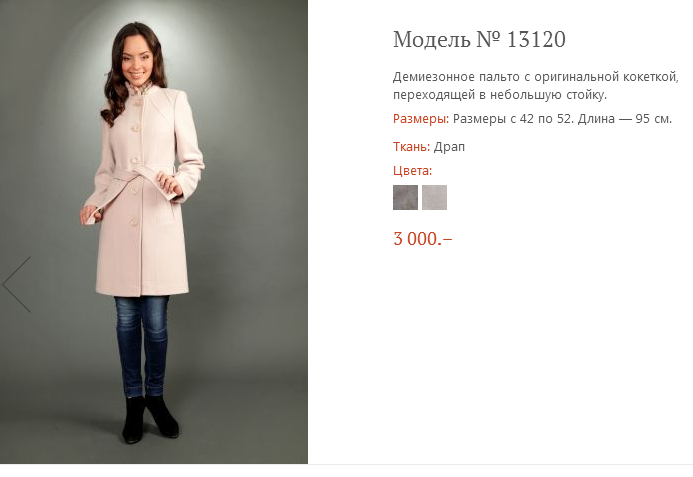693x477 pixels.
Task: Go to the previous product using left arrow
Action: (17, 284)
